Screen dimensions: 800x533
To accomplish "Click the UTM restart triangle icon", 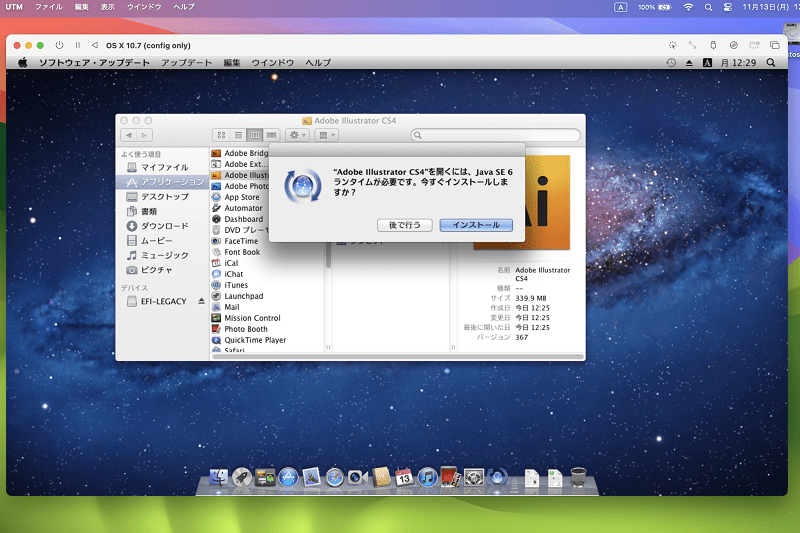I will 95,45.
